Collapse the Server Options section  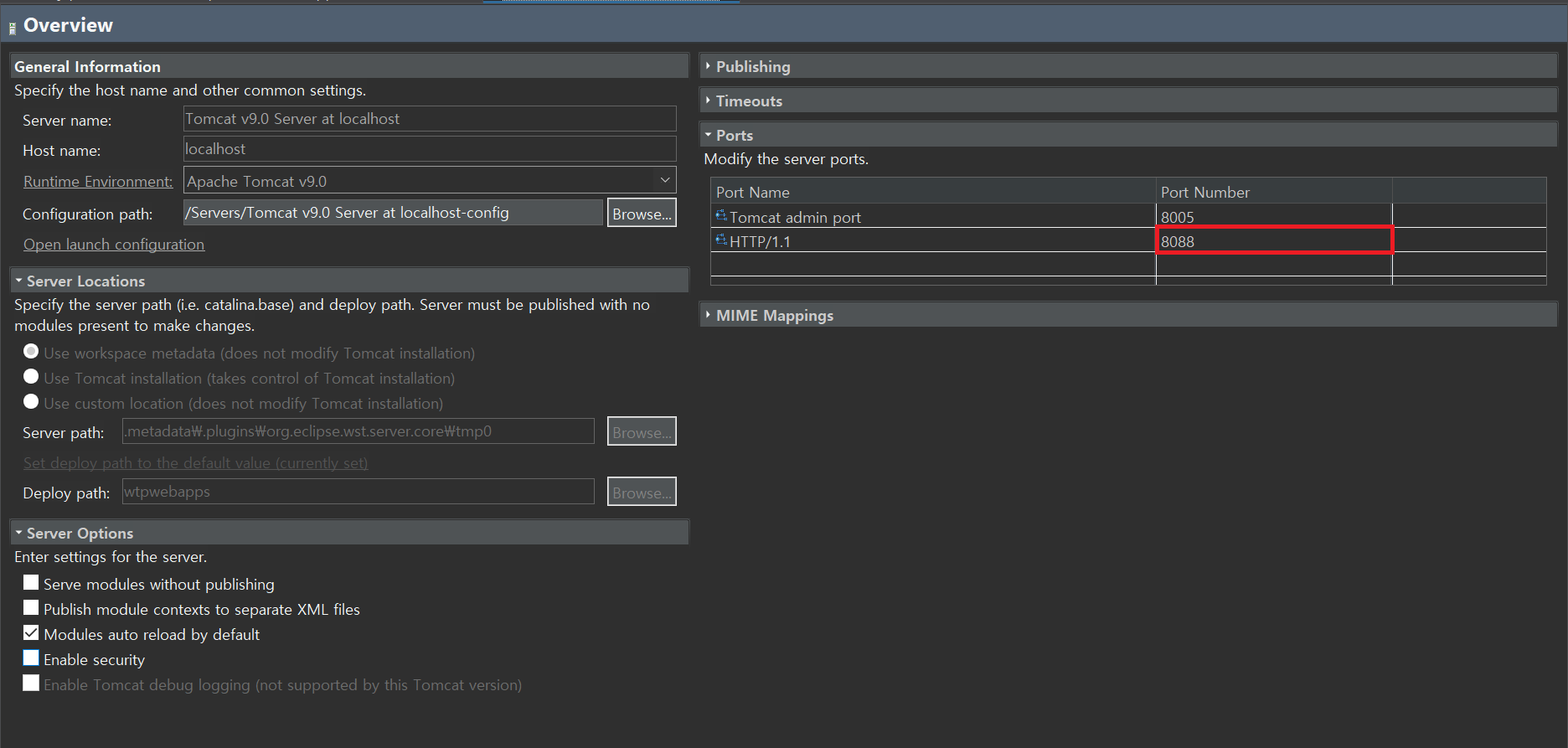point(18,533)
